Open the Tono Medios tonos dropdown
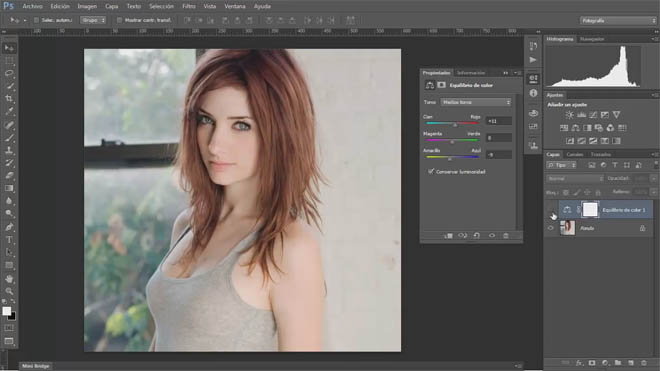This screenshot has width=660, height=371. (476, 102)
